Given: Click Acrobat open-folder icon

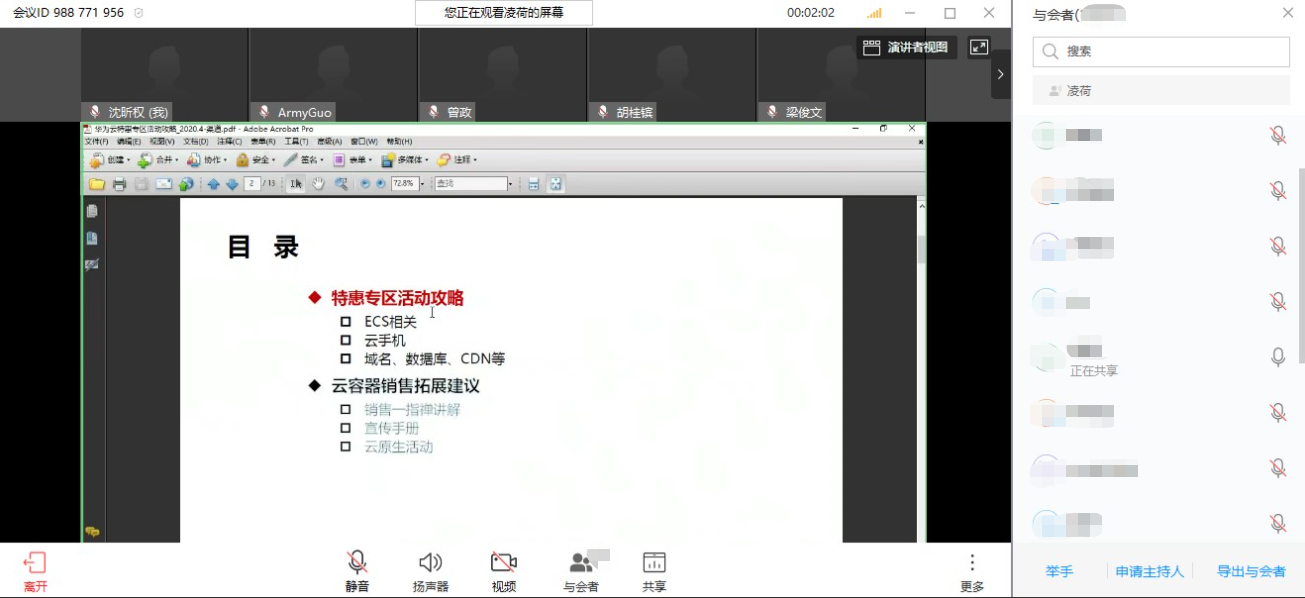Looking at the screenshot, I should (97, 184).
